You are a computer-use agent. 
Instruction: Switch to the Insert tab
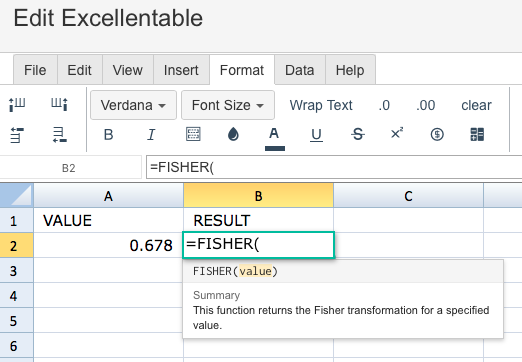pos(181,70)
